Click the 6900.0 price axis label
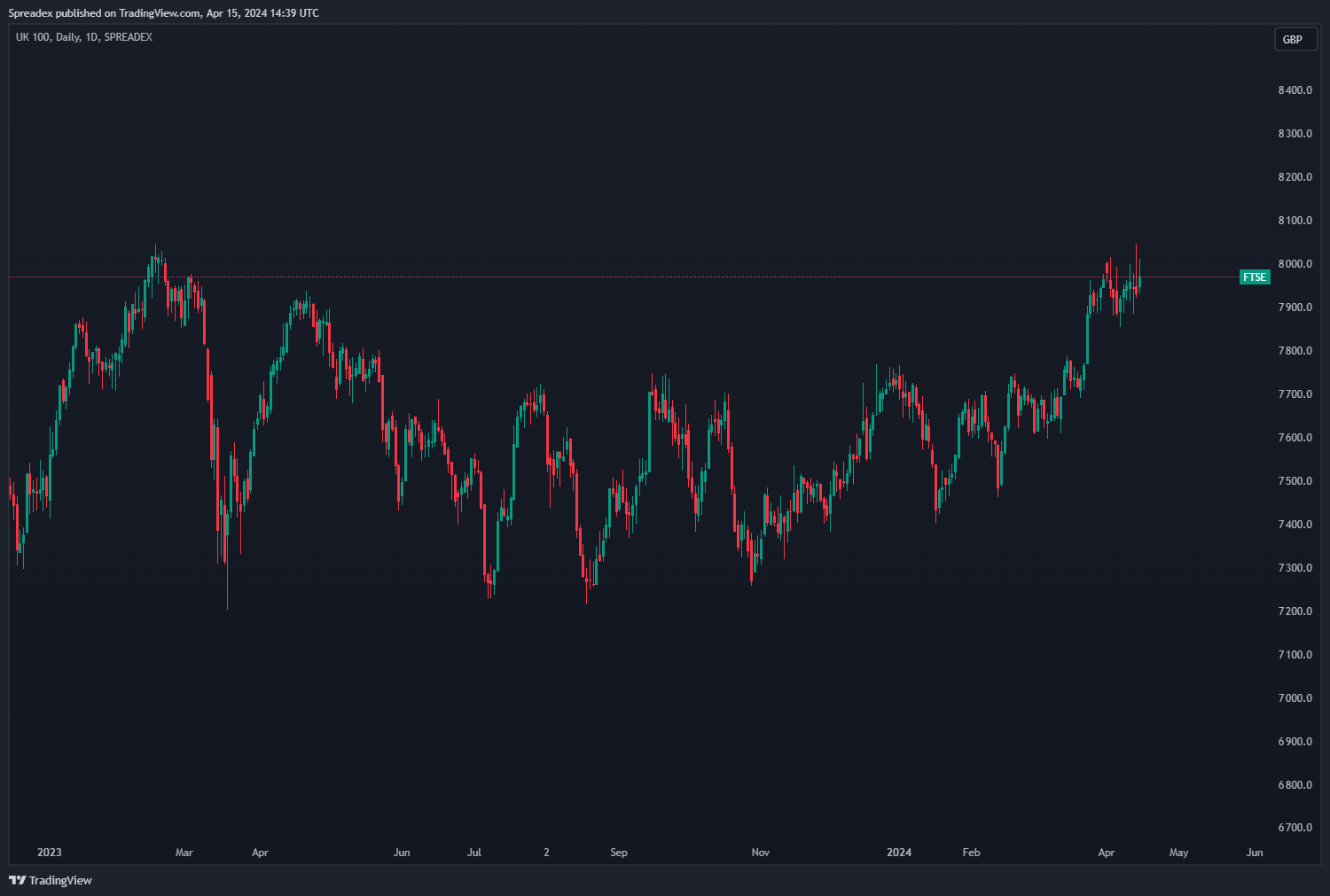Screen dimensions: 1330x896 1295,742
